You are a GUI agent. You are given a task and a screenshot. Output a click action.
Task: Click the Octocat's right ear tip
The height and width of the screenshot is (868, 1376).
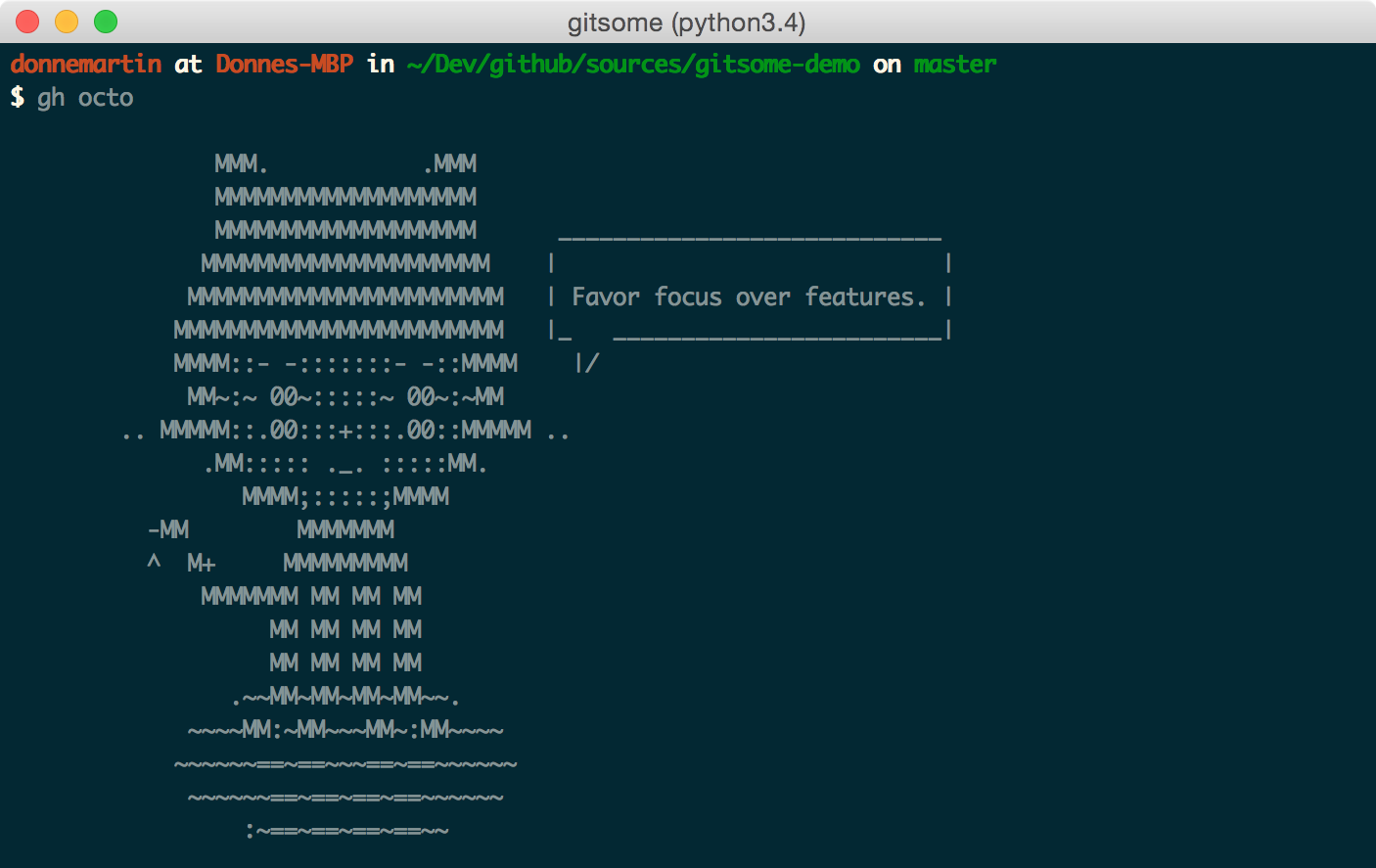point(450,163)
